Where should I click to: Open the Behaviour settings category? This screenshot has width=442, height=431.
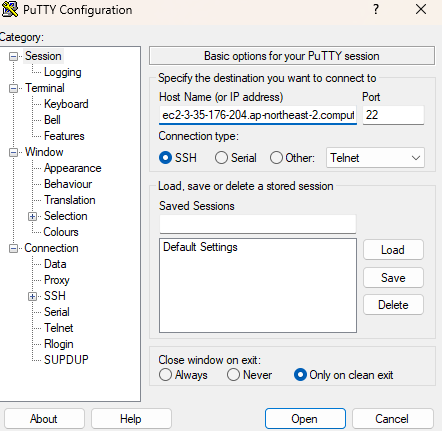coord(68,184)
